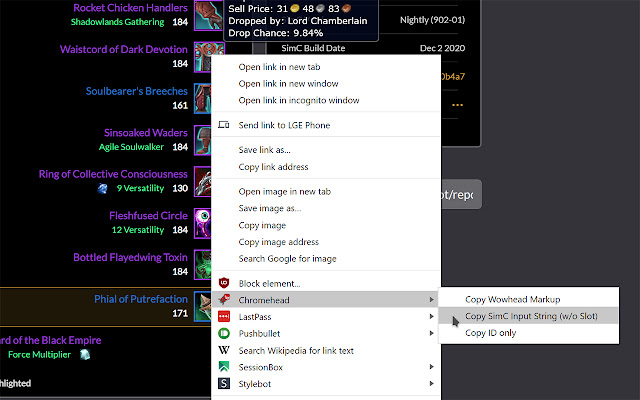Viewport: 640px width, 400px height.
Task: Select Copy ID only option
Action: (x=491, y=333)
